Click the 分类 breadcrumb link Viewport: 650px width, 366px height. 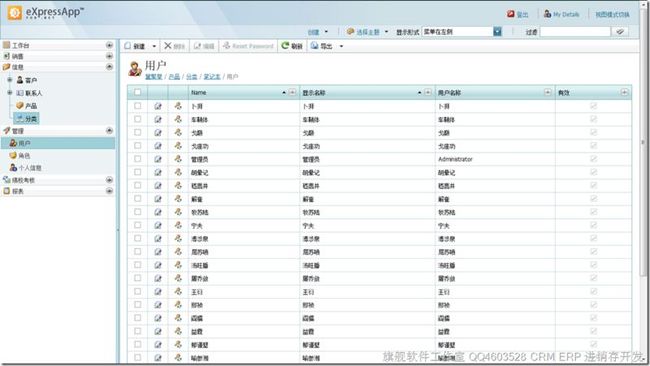click(192, 77)
